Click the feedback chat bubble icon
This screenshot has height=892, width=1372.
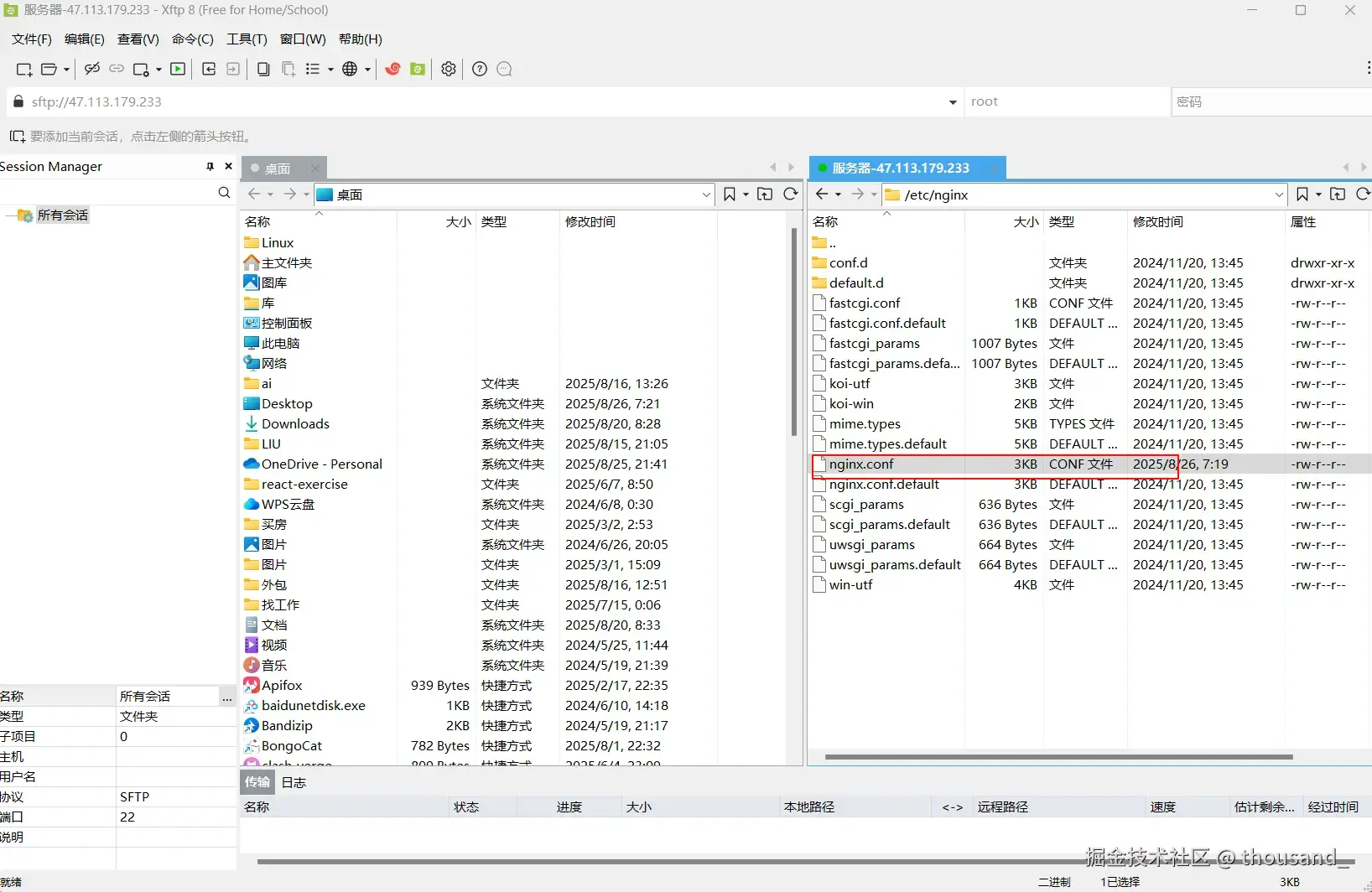504,69
